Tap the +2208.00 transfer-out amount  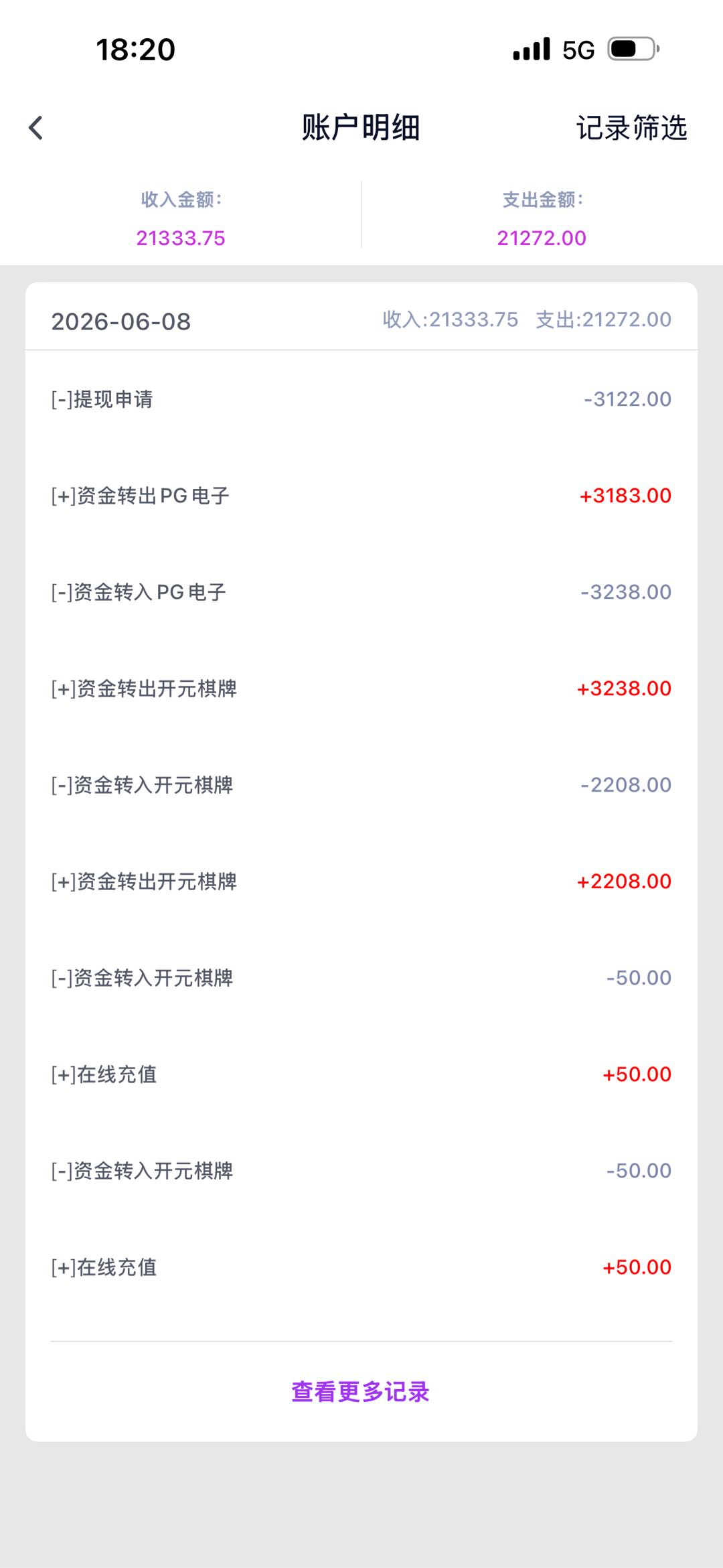click(624, 881)
